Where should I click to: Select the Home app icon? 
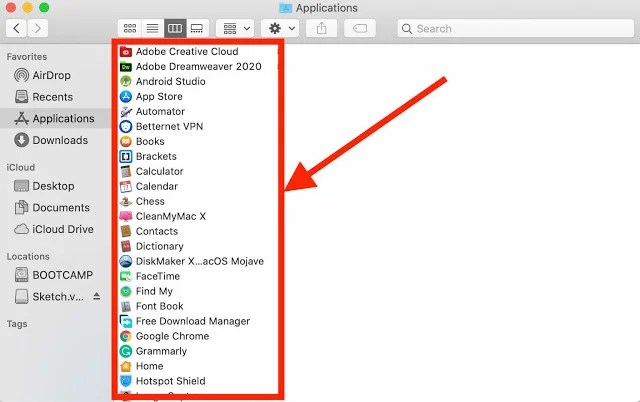[x=126, y=366]
